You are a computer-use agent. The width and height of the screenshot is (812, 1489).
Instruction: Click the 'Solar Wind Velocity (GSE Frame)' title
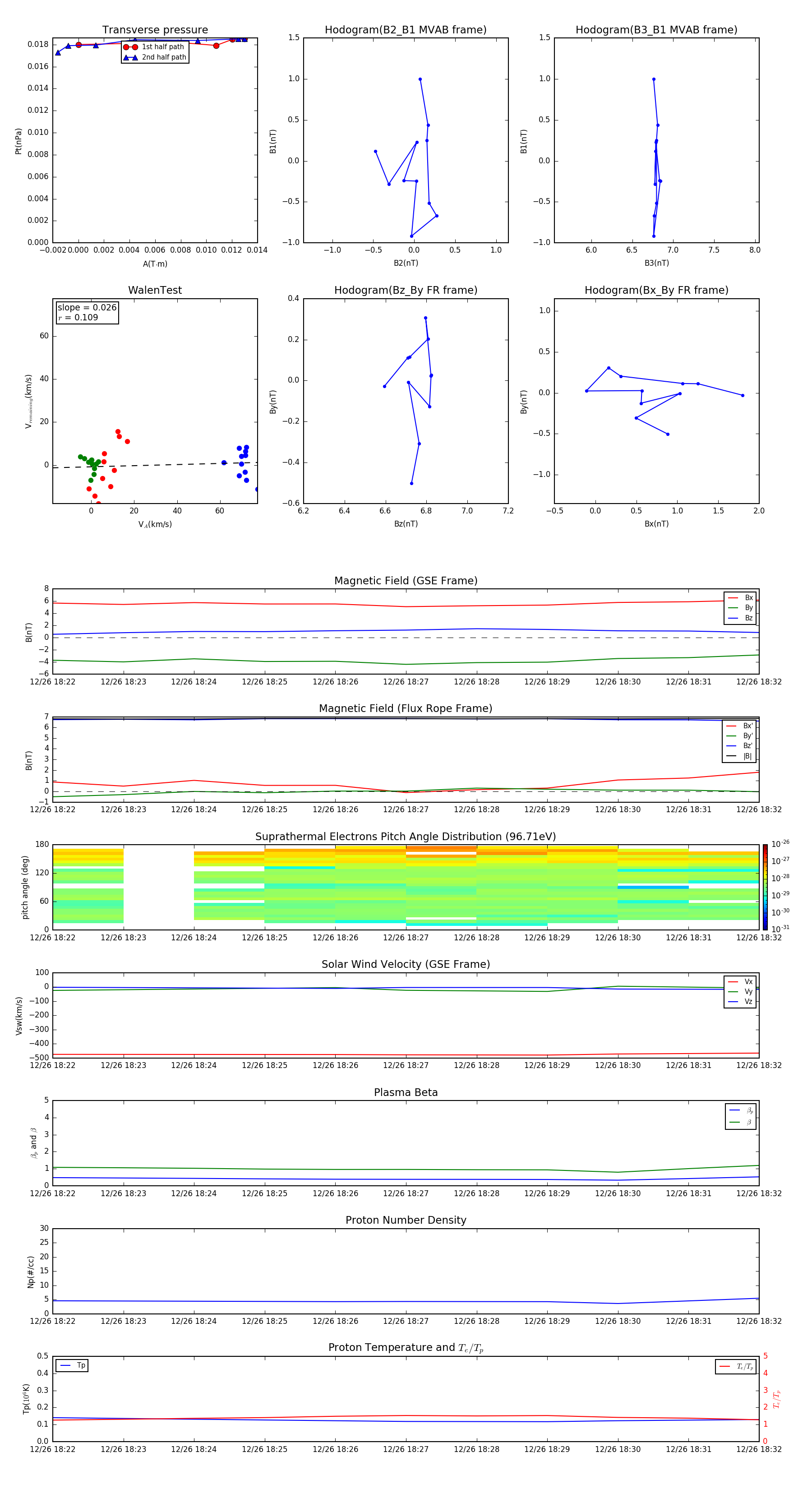click(x=406, y=964)
